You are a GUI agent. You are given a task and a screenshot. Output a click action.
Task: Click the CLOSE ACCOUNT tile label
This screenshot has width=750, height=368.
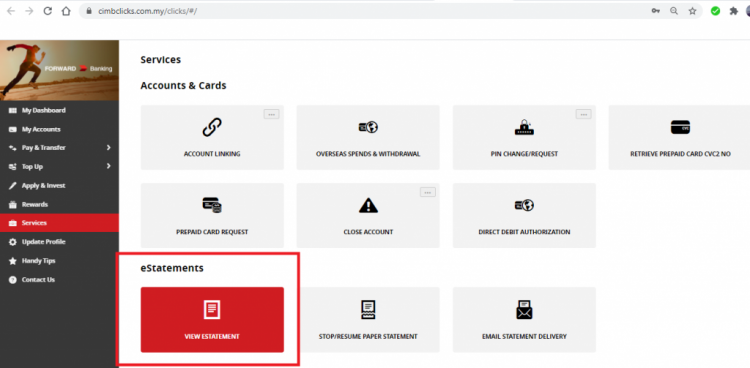coord(368,232)
